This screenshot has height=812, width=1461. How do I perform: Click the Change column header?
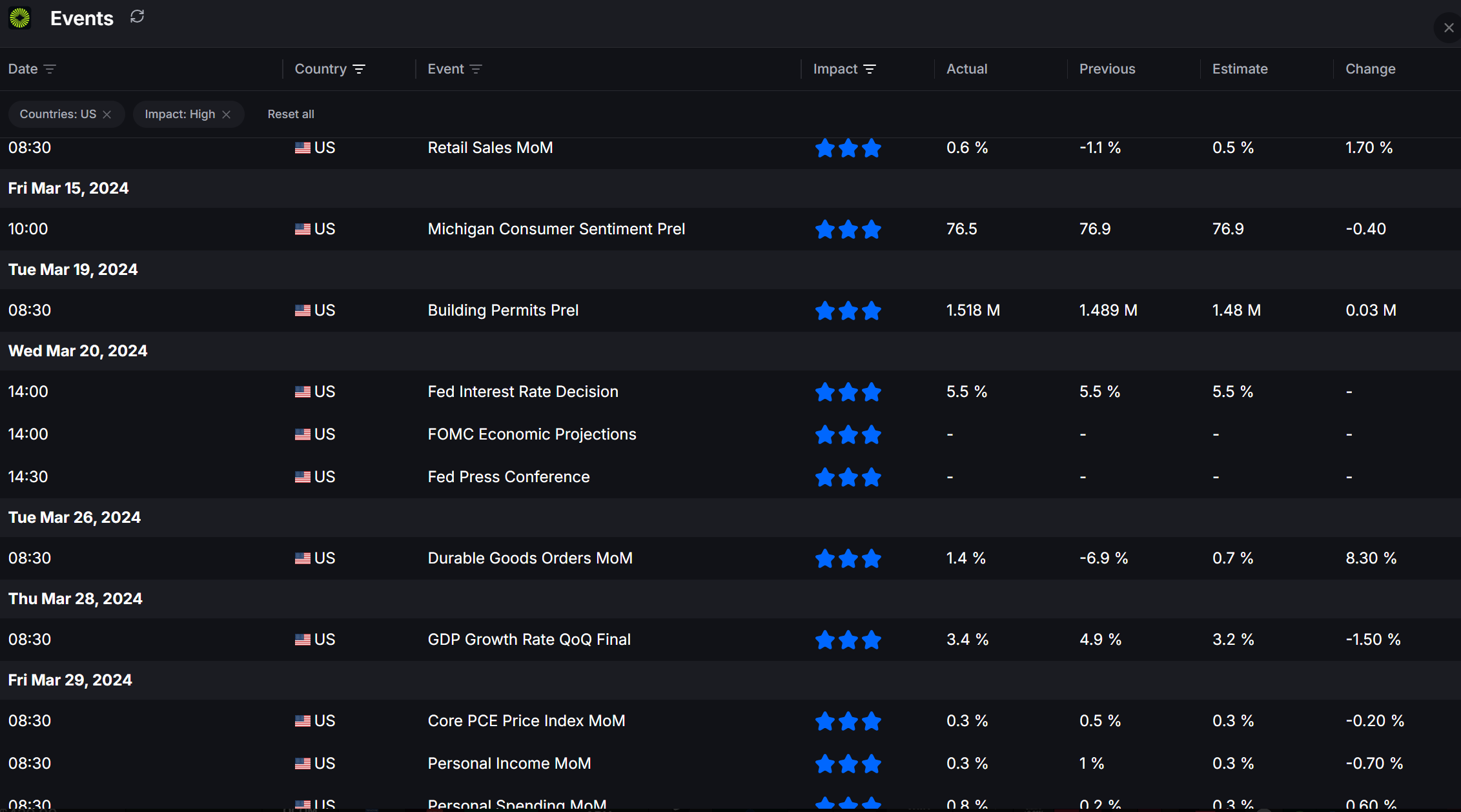1370,69
